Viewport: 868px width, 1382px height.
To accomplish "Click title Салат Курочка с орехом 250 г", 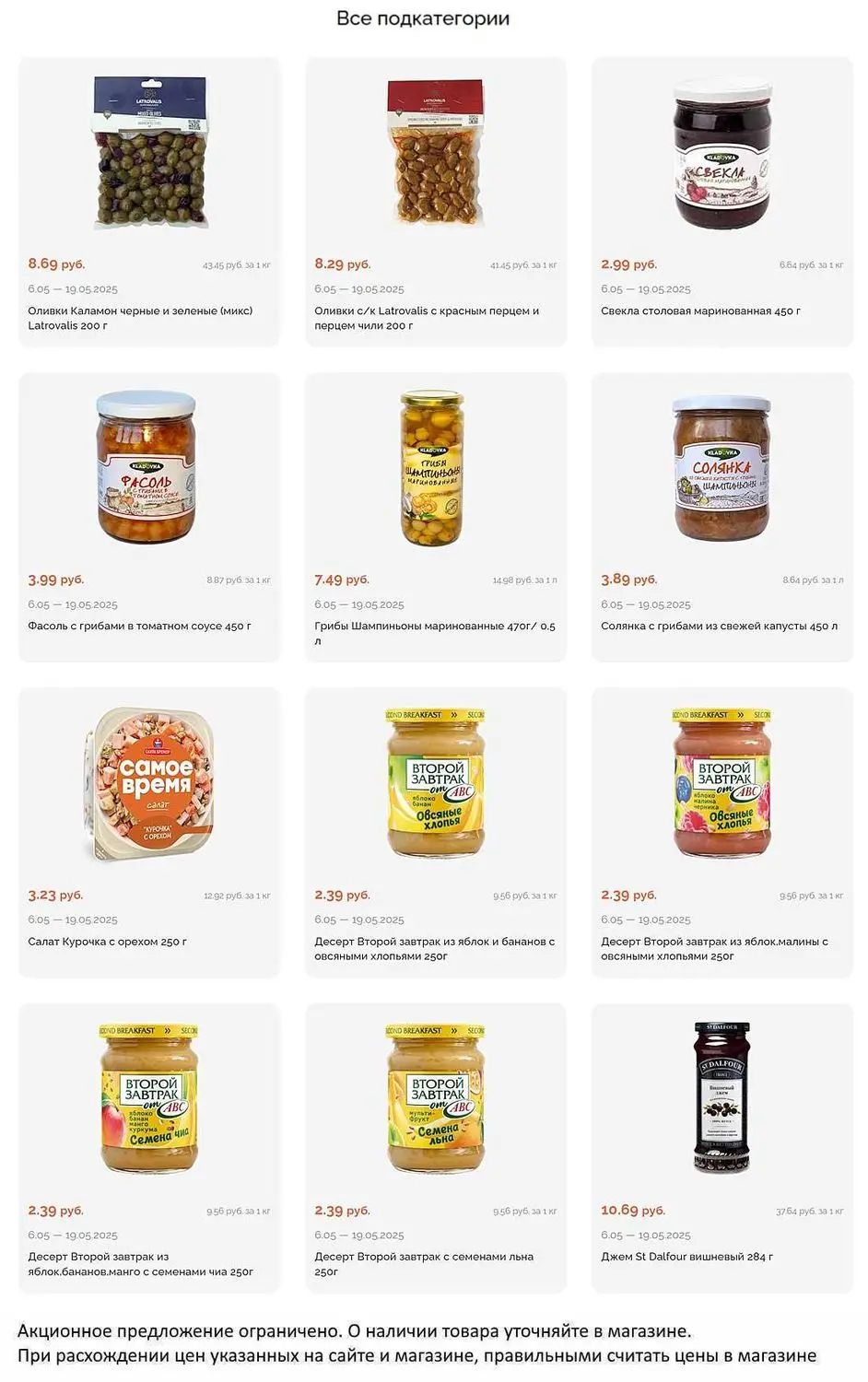I will (107, 942).
